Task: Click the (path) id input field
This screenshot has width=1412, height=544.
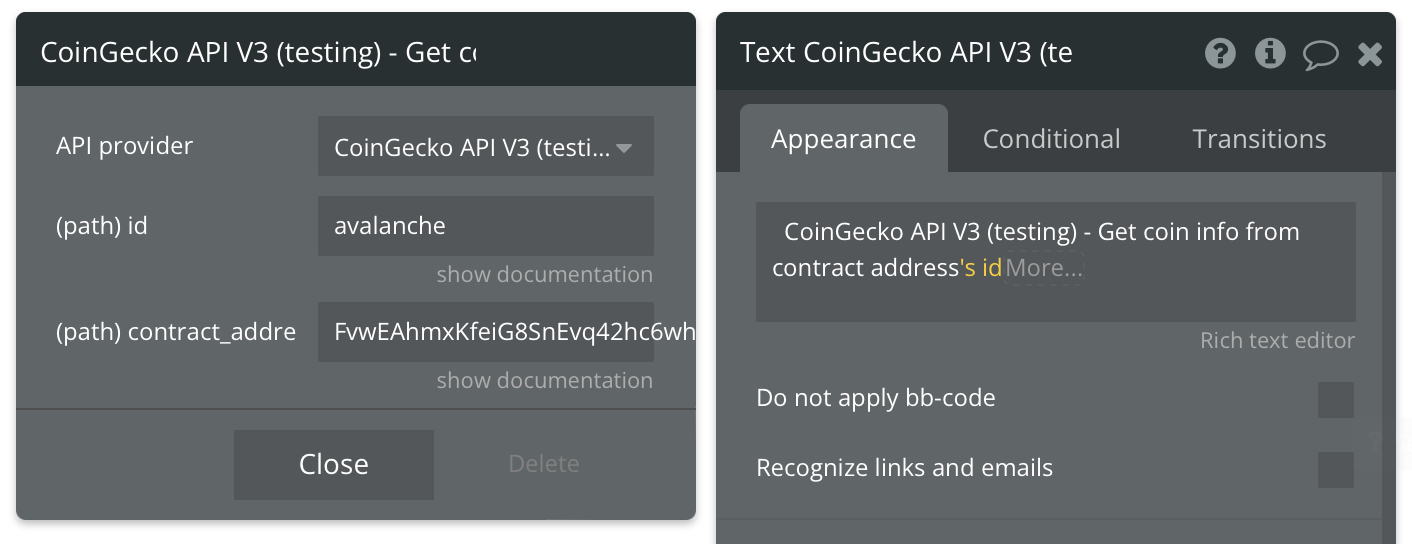Action: 486,226
